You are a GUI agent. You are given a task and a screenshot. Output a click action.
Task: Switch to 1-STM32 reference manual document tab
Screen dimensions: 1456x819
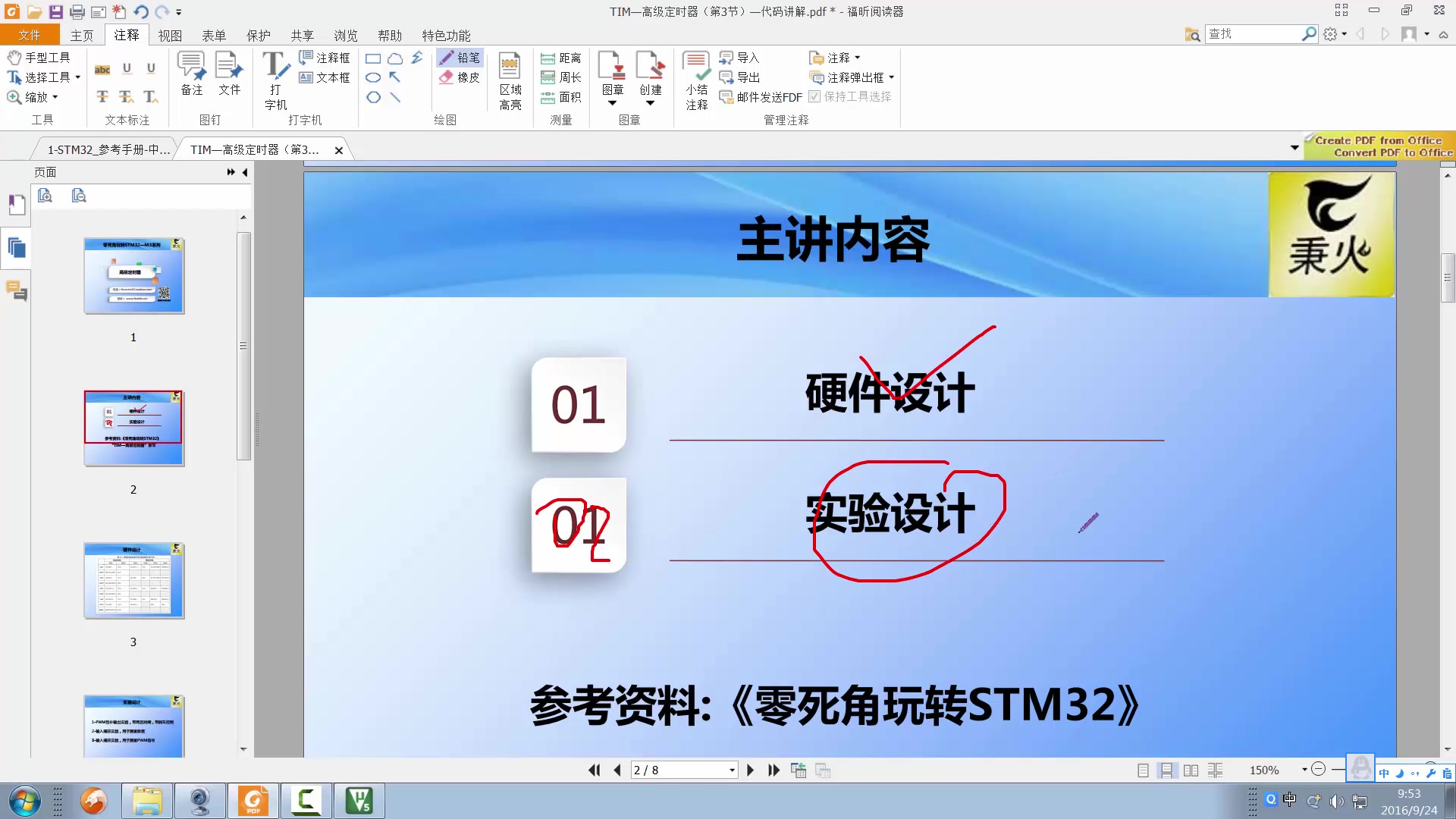tap(108, 150)
